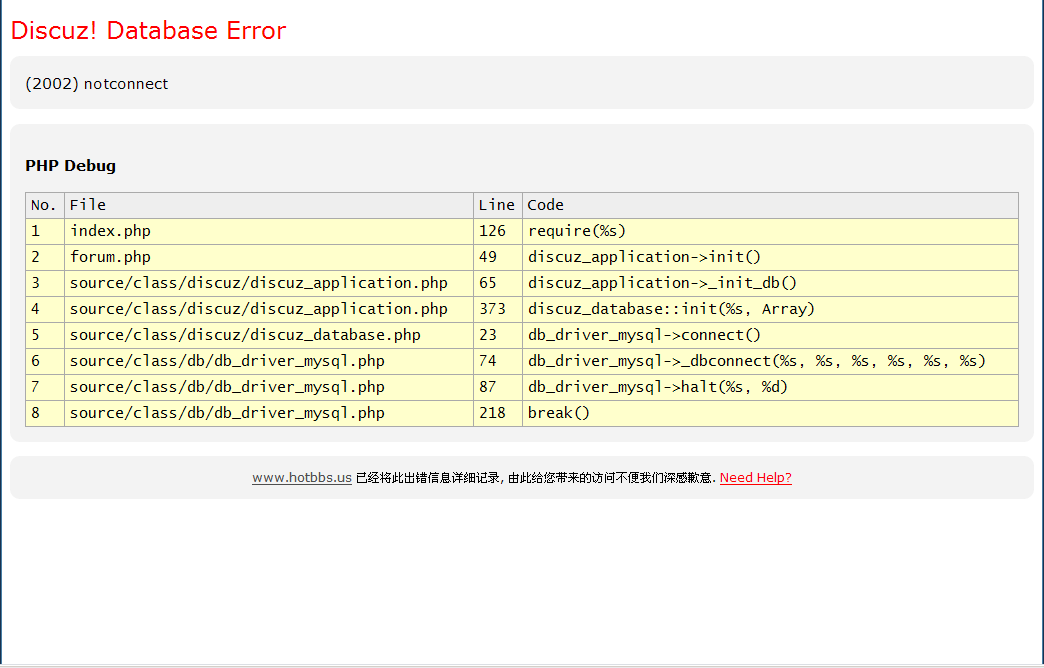Click the Need Help? link
Image resolution: width=1044 pixels, height=668 pixels.
756,478
